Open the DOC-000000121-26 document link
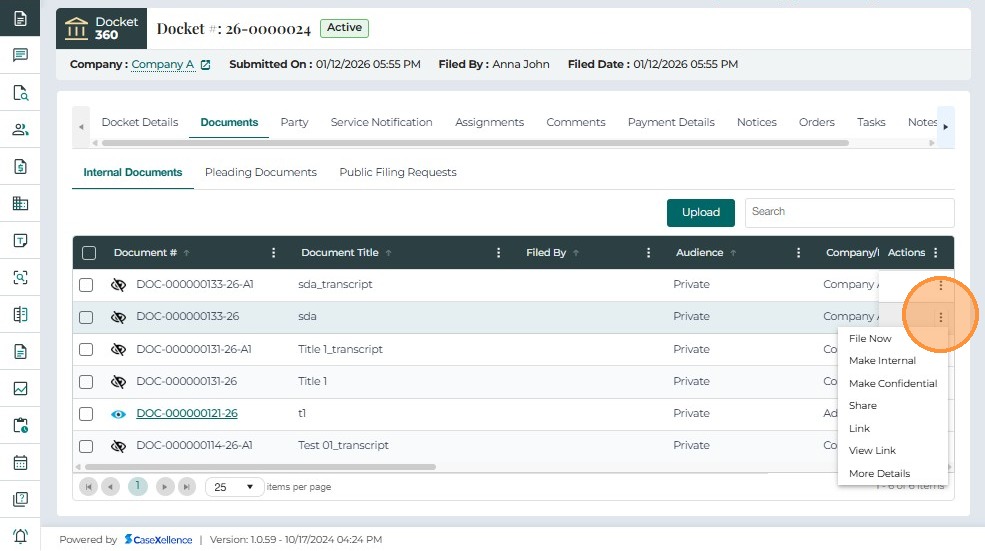Screen dimensions: 985x551 coord(187,414)
